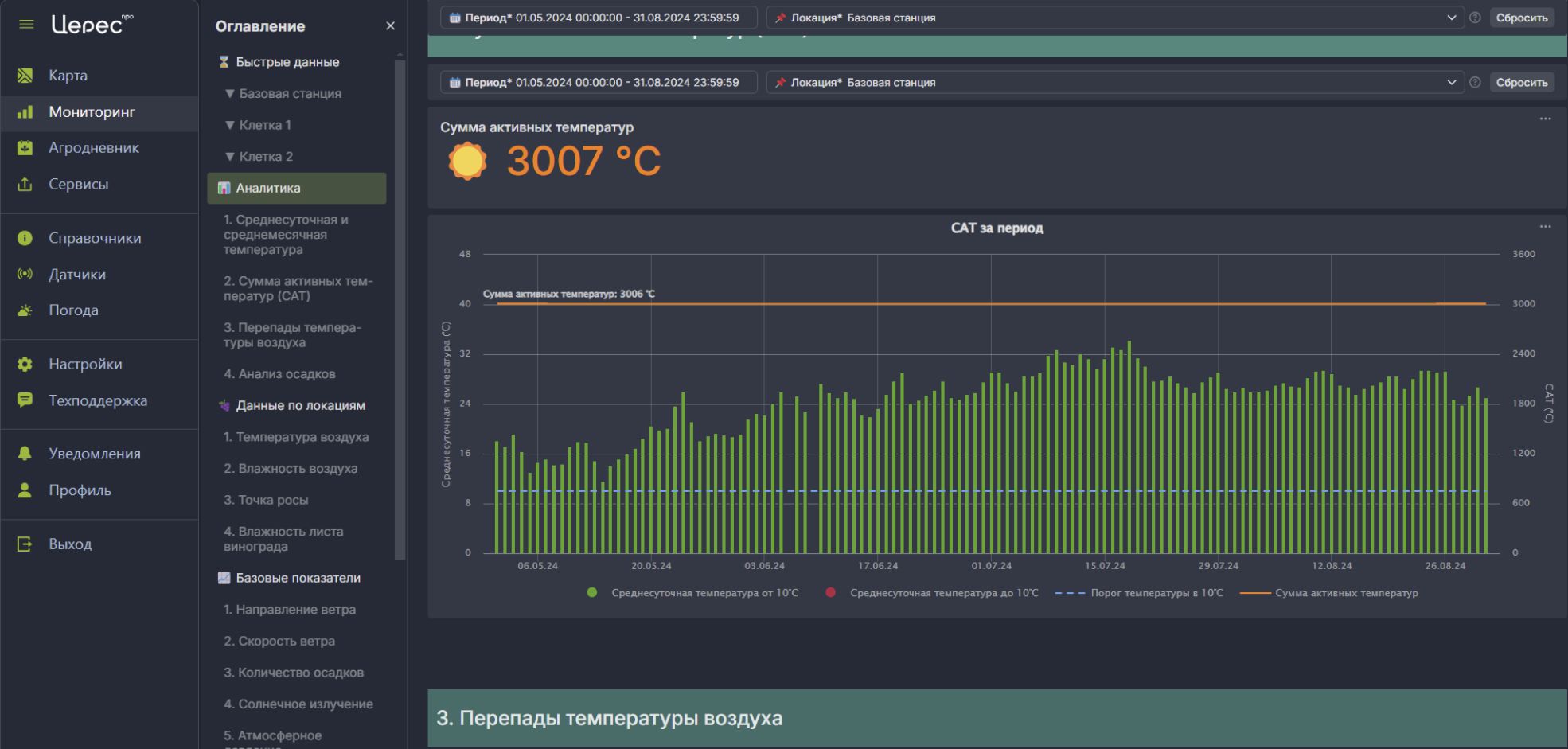1568x749 pixels.
Task: Jump to Перепады температуры воздуха in contents
Action: [x=292, y=335]
